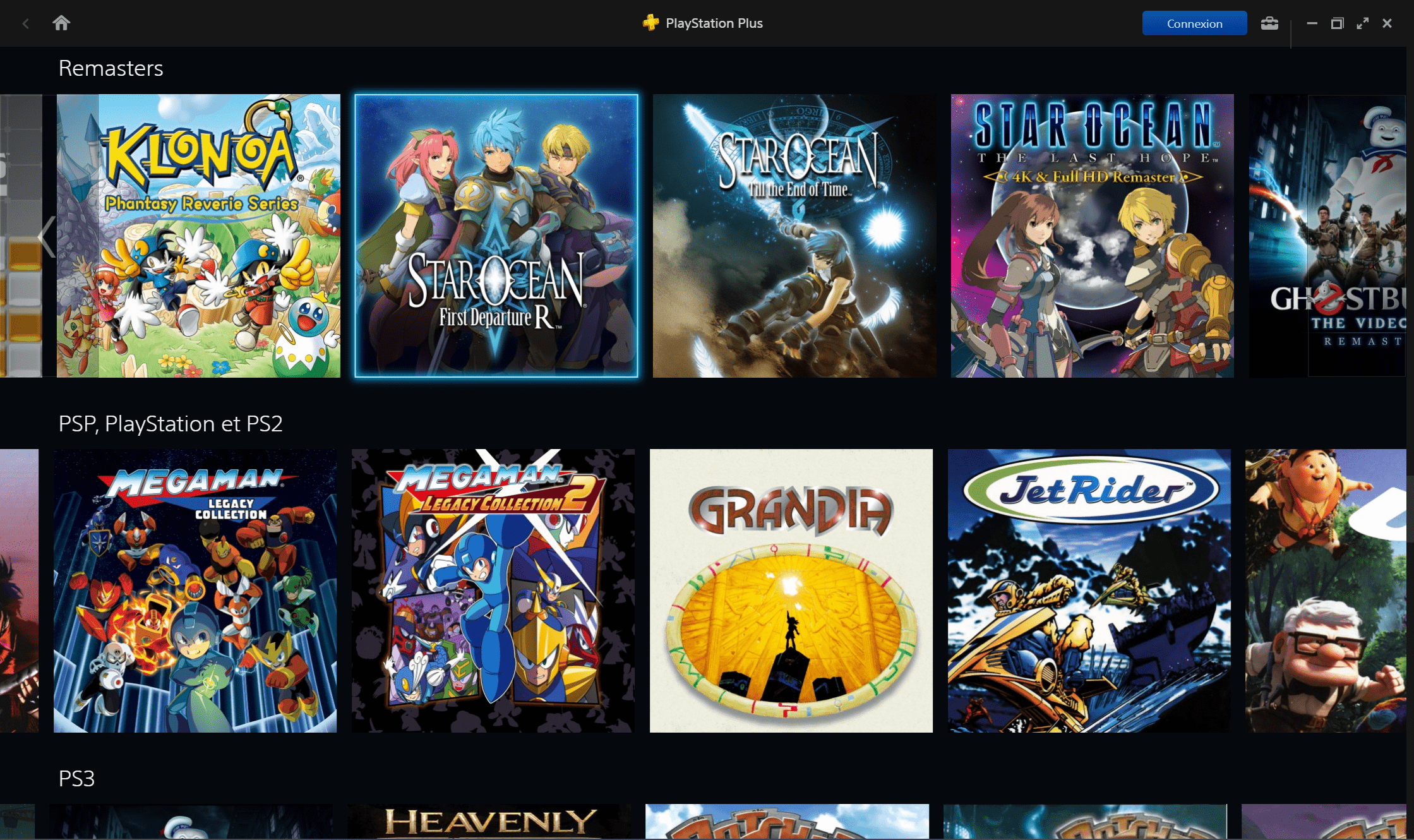1414x840 pixels.
Task: Go to the Home screen icon
Action: click(61, 23)
